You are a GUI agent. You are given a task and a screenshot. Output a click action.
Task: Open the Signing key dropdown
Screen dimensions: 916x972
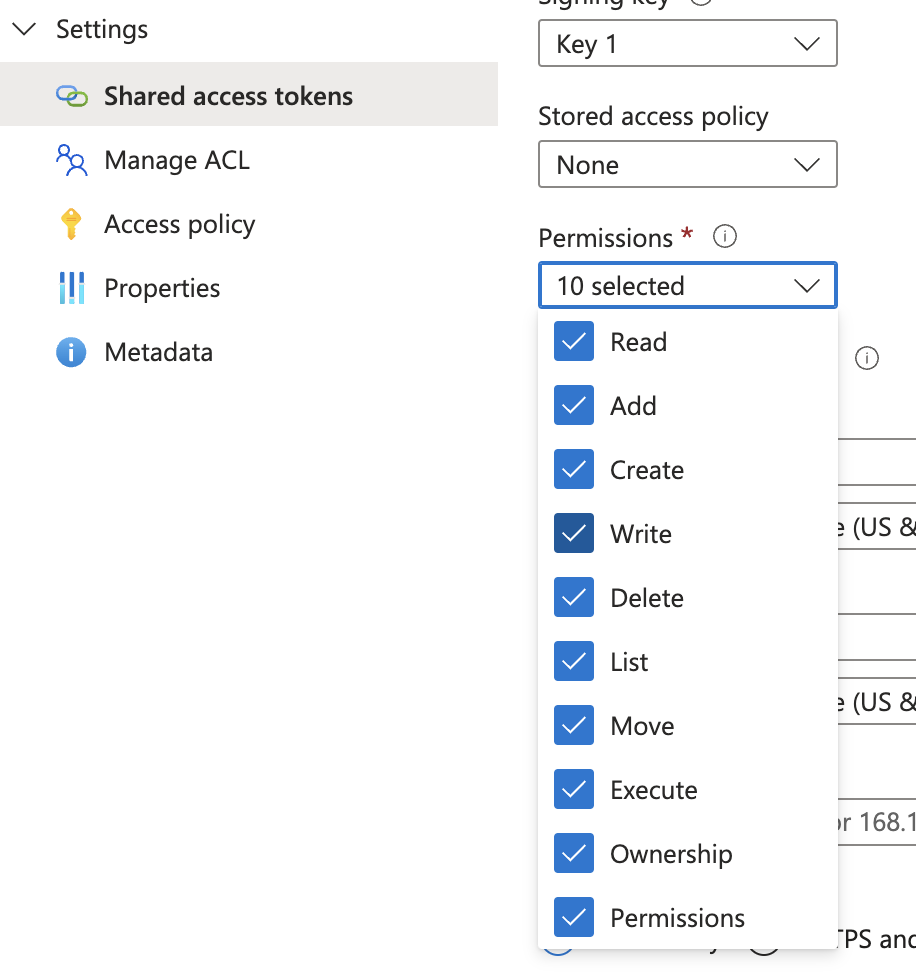tap(687, 43)
